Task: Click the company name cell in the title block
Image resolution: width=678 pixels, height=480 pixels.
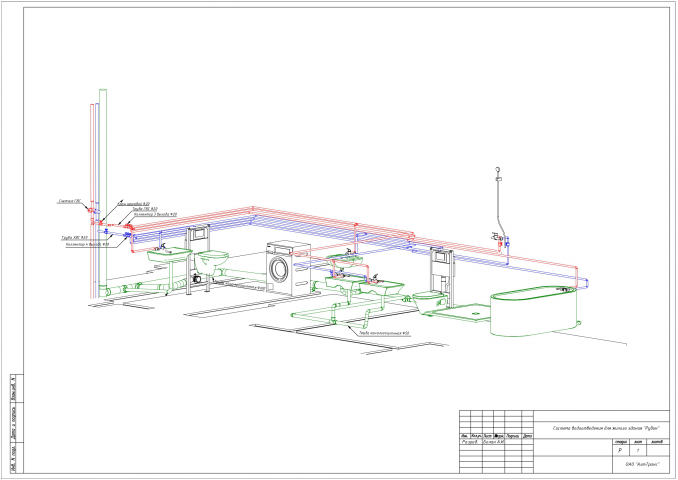Action: (642, 464)
